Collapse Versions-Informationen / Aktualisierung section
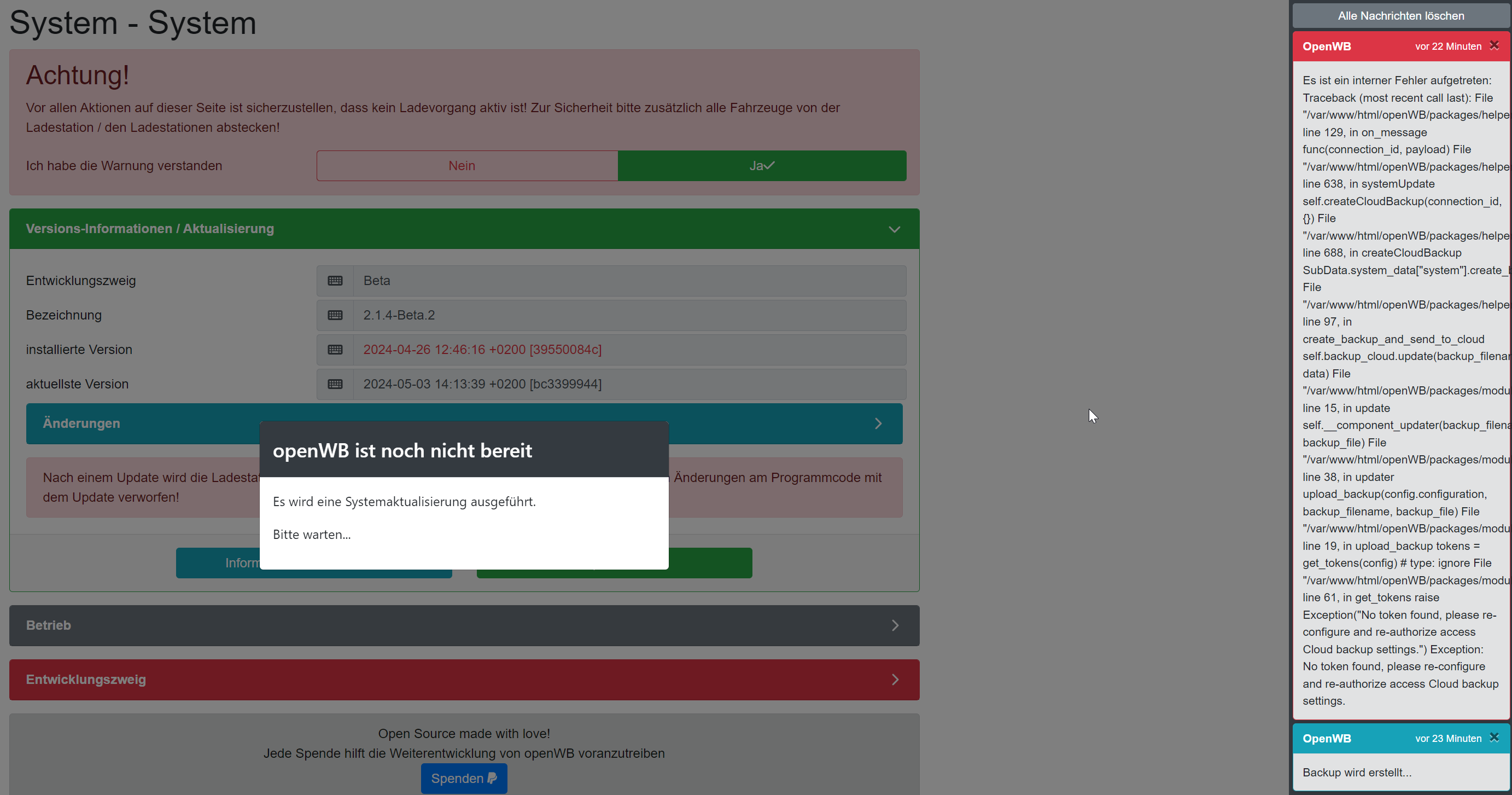1512x795 pixels. click(x=894, y=229)
